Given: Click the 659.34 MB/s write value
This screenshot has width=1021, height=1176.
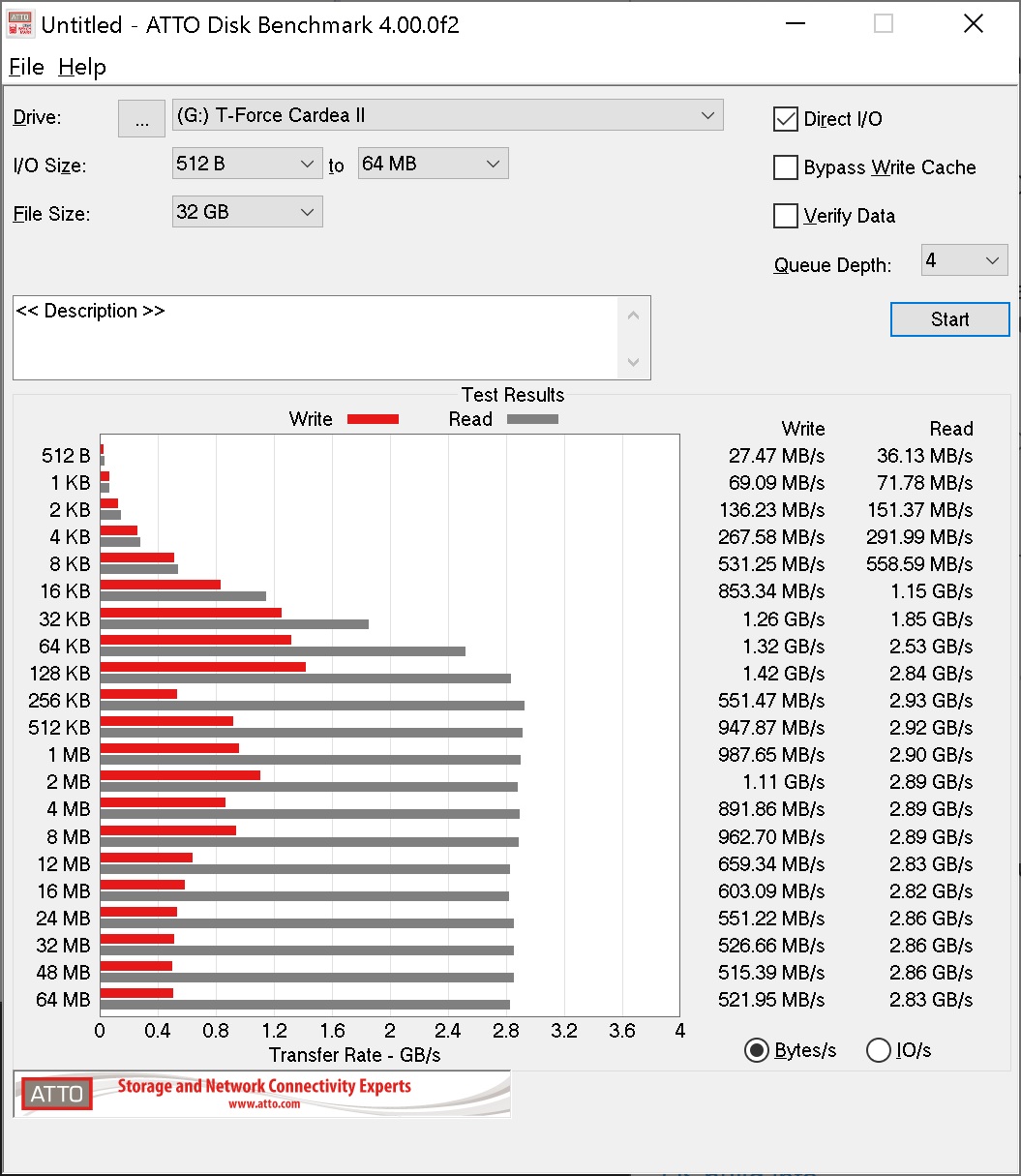Looking at the screenshot, I should click(771, 864).
